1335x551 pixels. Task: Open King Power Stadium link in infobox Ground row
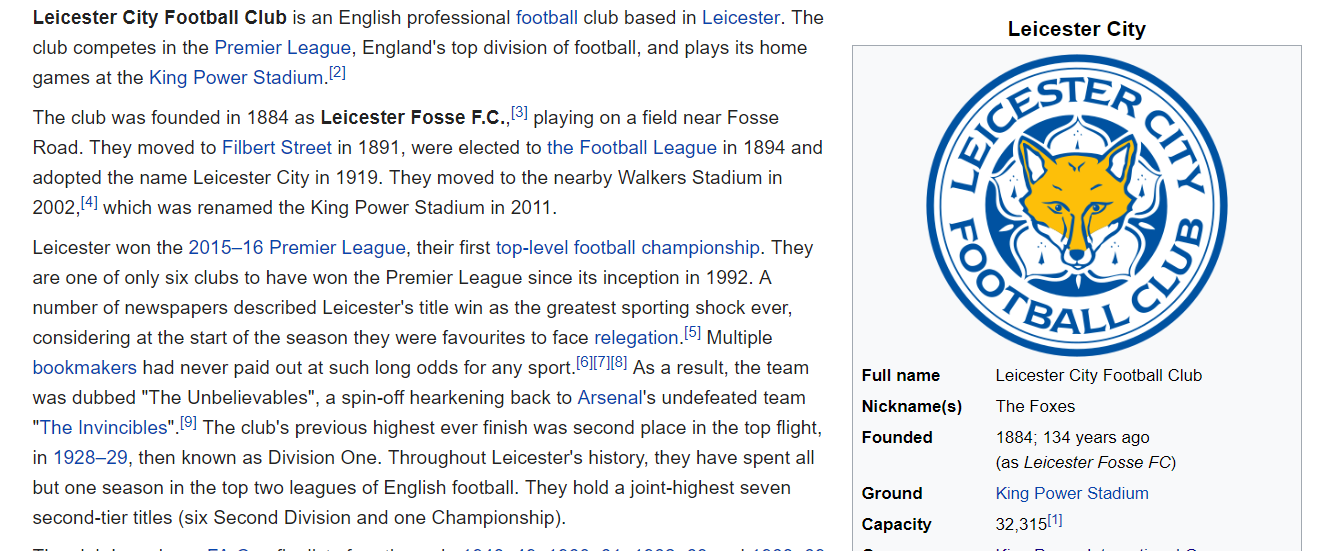(x=1072, y=493)
